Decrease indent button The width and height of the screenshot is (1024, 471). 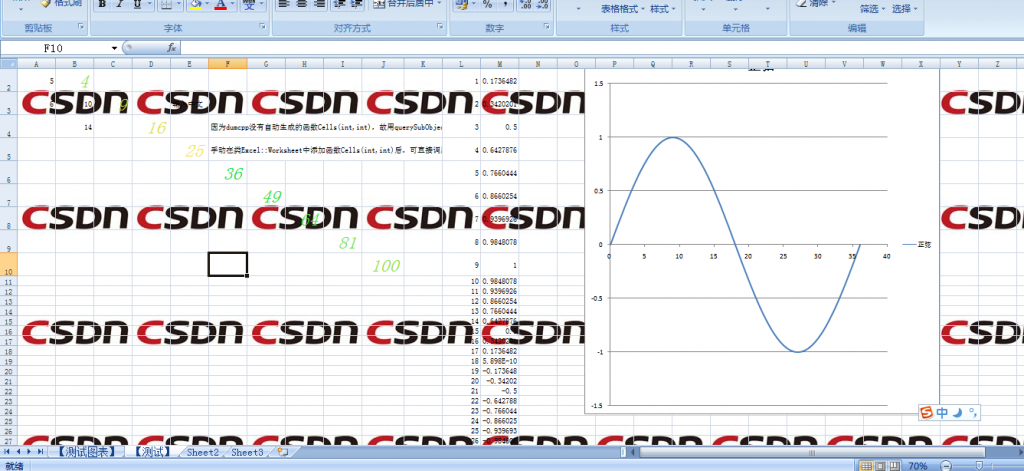point(339,5)
